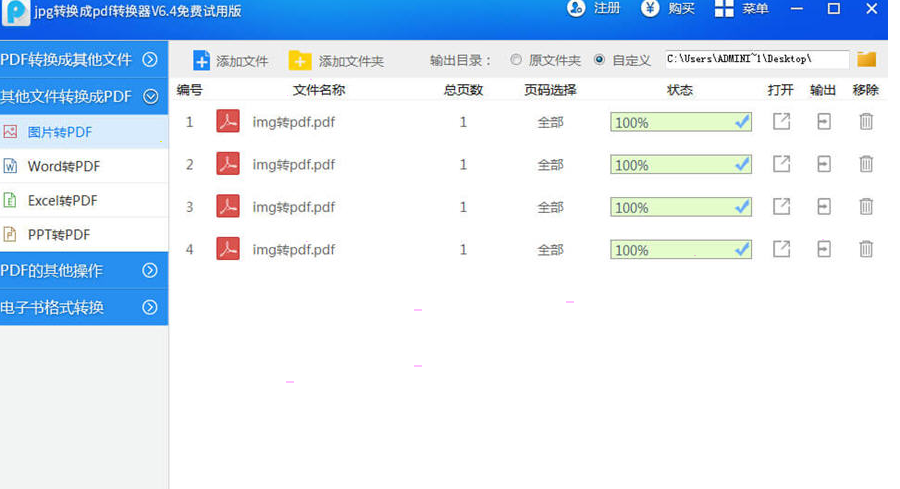Select the file name img转pdf.pdf in row 1
The height and width of the screenshot is (489, 900).
coord(293,122)
